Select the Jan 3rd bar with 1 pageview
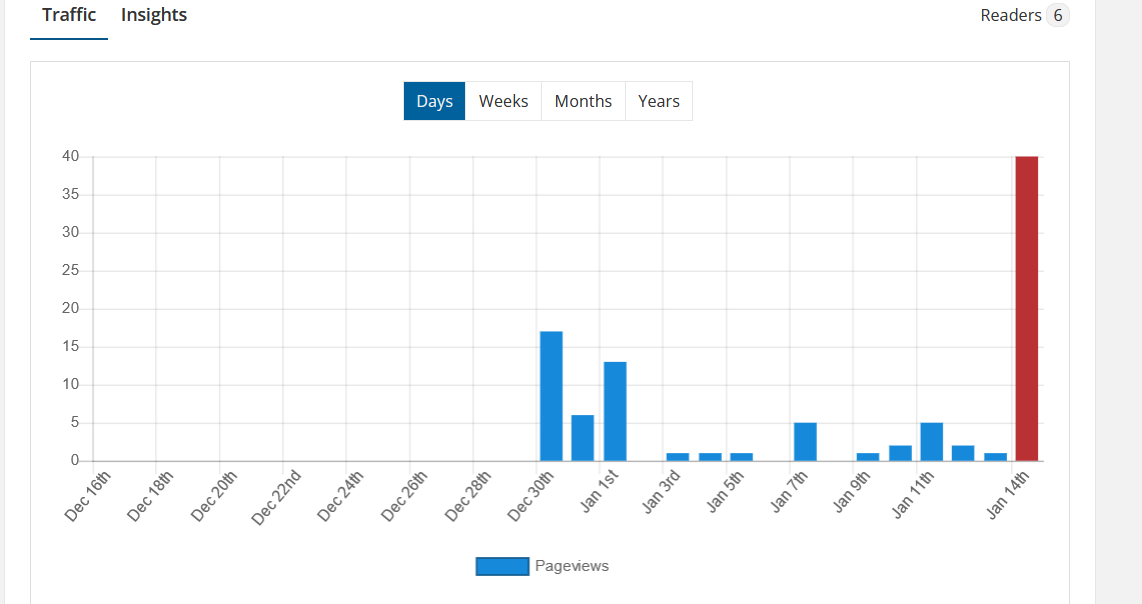The image size is (1142, 604). (678, 457)
